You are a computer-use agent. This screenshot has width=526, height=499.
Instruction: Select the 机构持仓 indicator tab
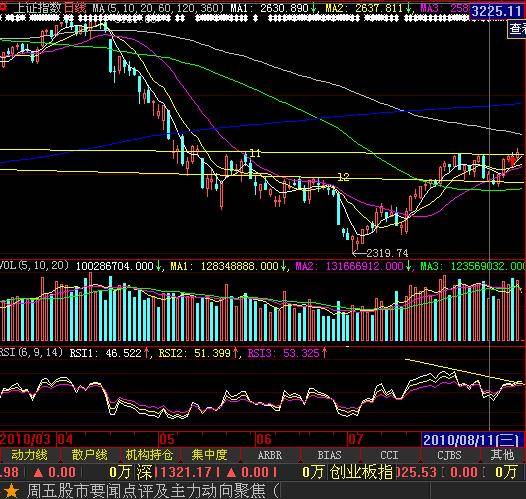click(149, 455)
